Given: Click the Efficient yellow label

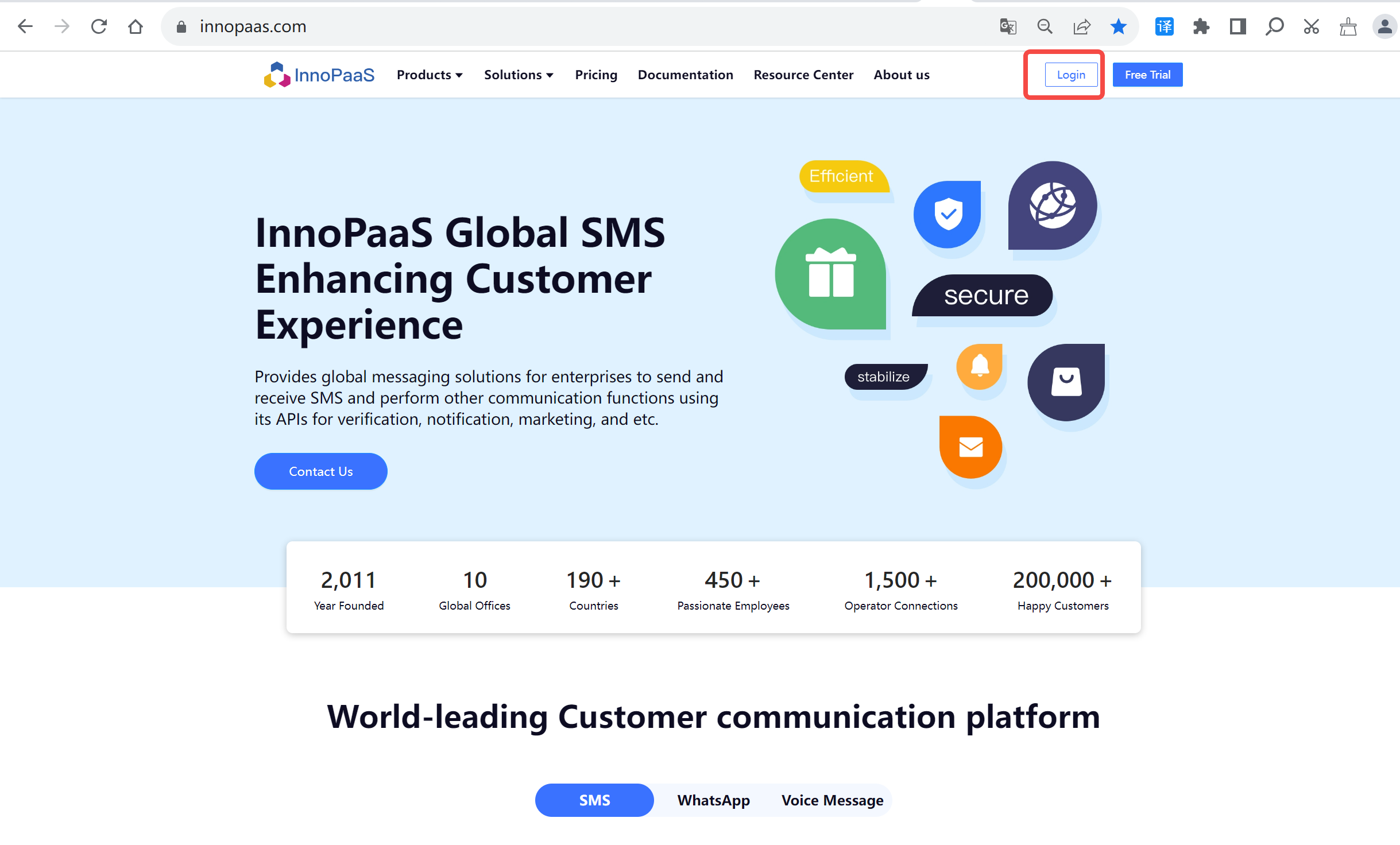Looking at the screenshot, I should pyautogui.click(x=844, y=176).
